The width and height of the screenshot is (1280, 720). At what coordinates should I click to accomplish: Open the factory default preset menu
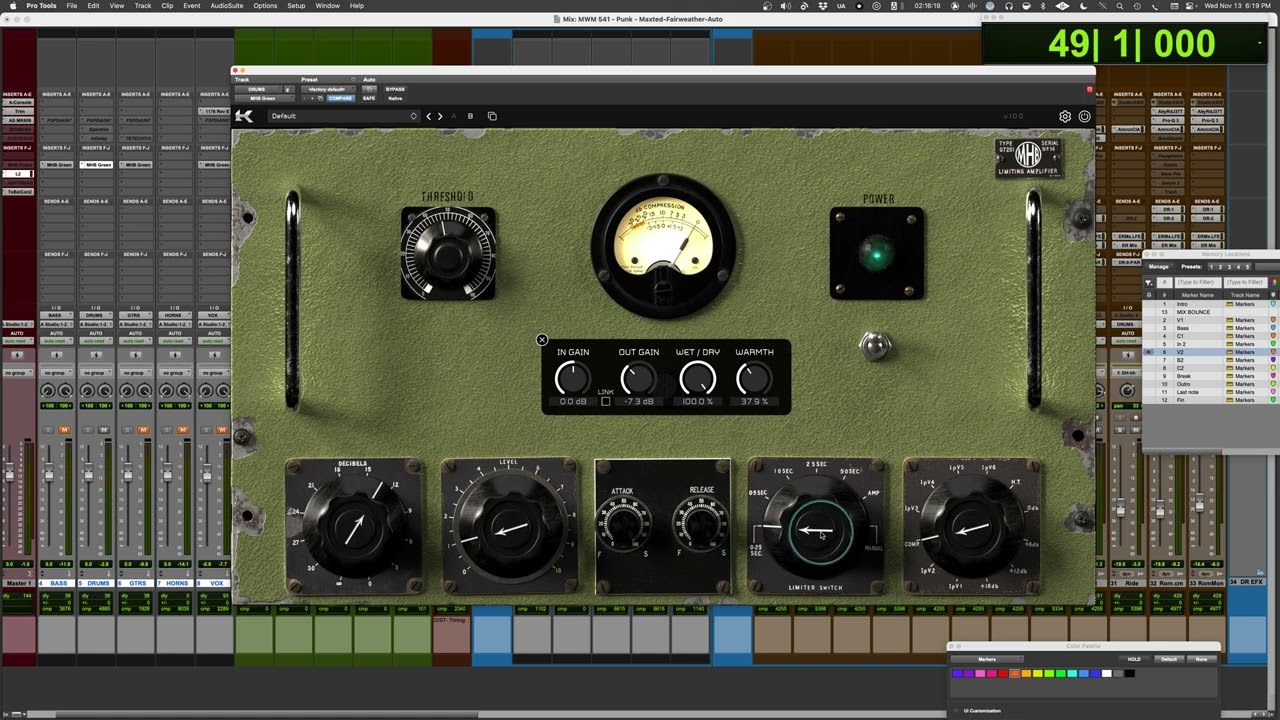[326, 89]
